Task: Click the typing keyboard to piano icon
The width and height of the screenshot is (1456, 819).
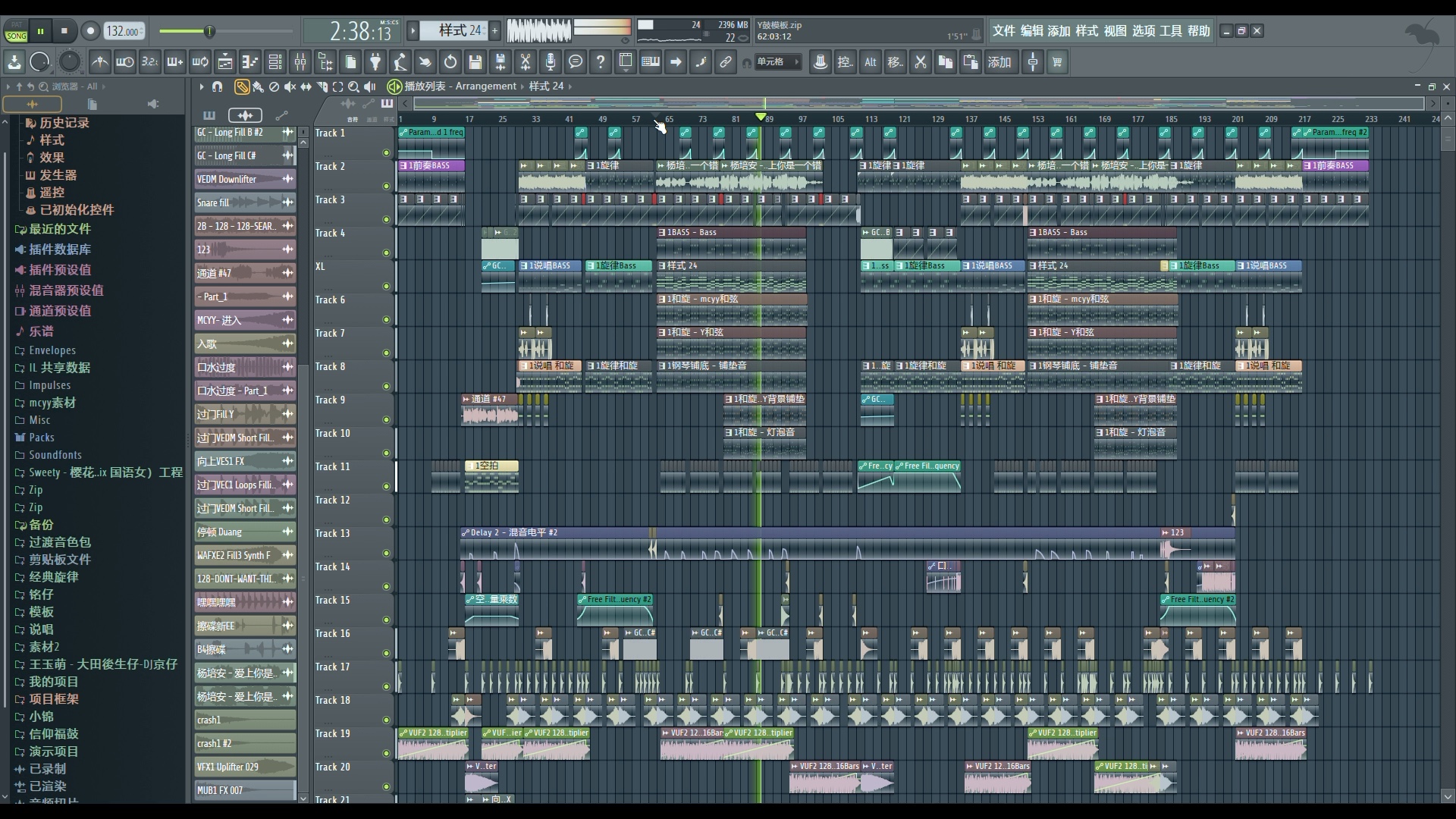Action: [x=651, y=62]
